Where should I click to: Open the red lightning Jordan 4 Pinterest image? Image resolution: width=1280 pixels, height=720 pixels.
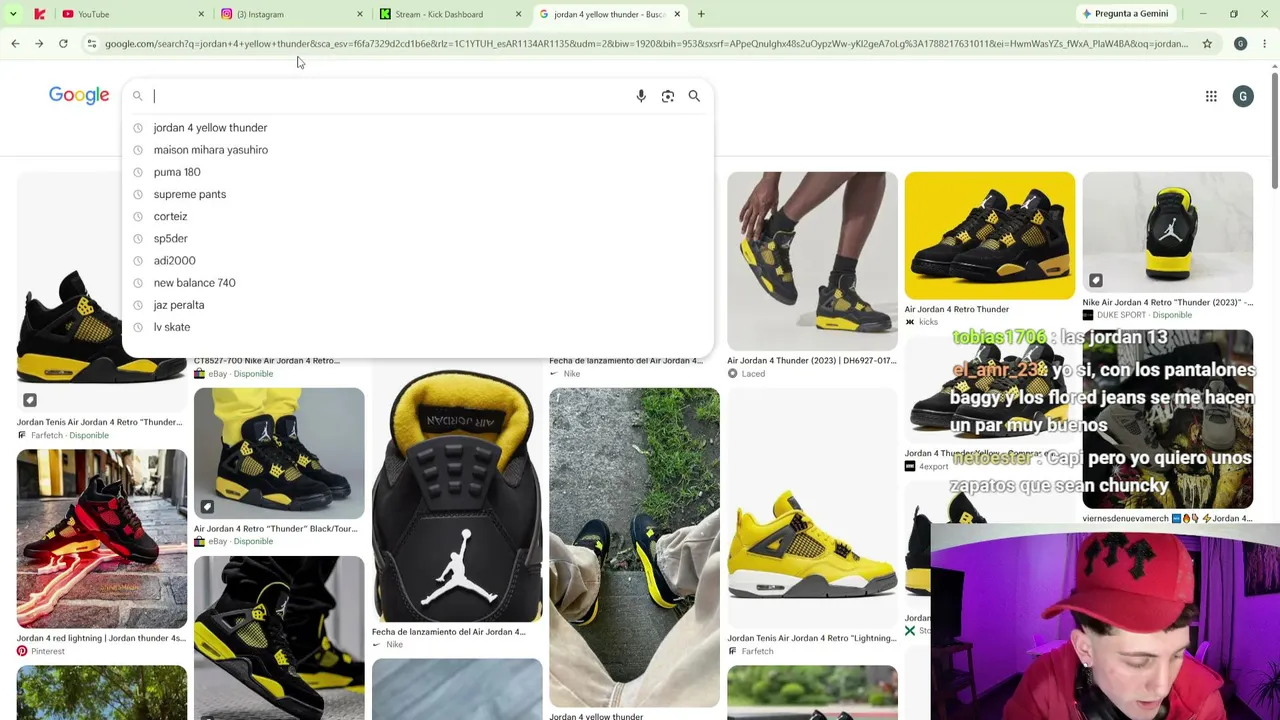101,538
